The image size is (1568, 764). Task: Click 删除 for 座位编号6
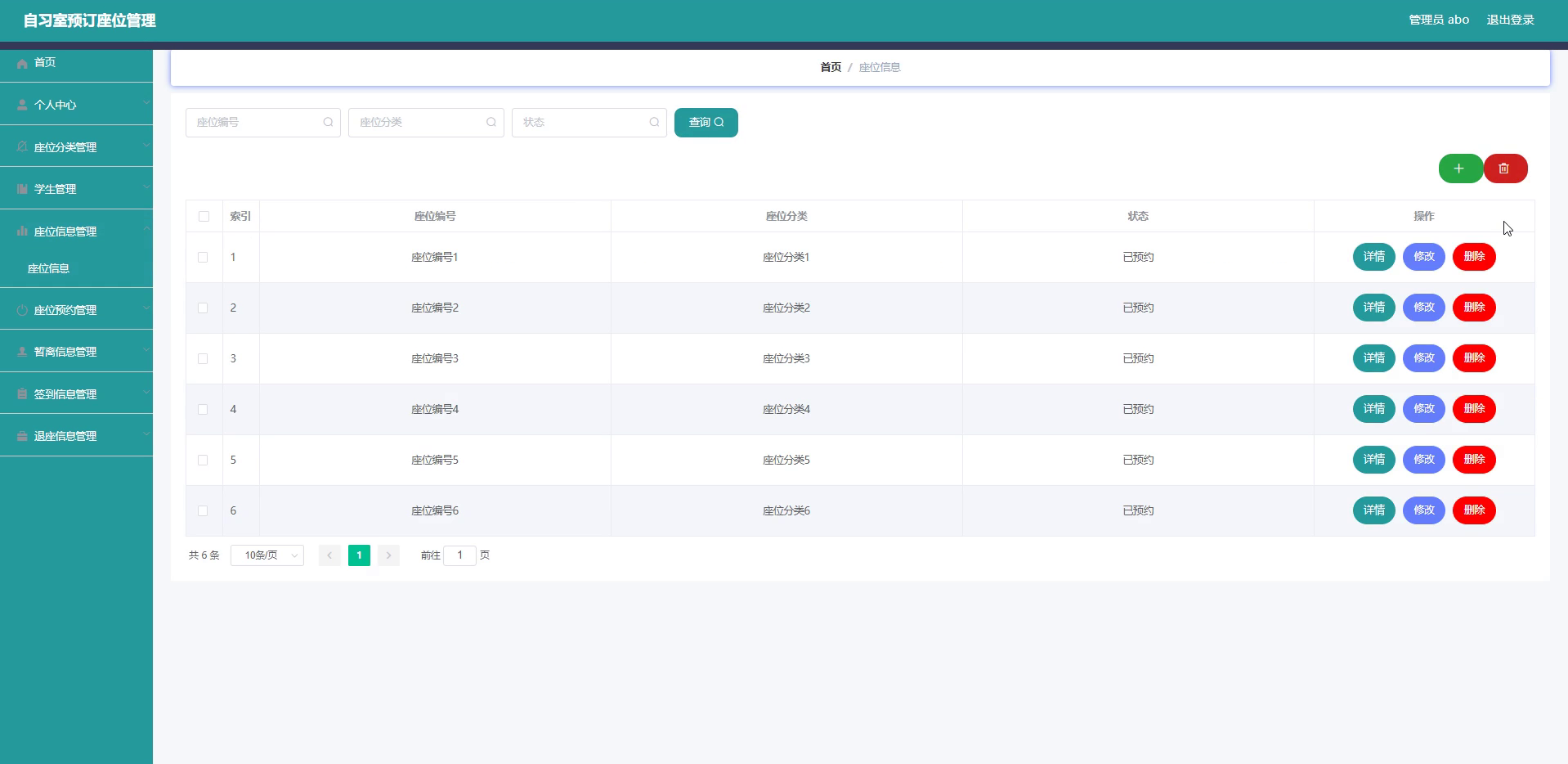point(1474,510)
